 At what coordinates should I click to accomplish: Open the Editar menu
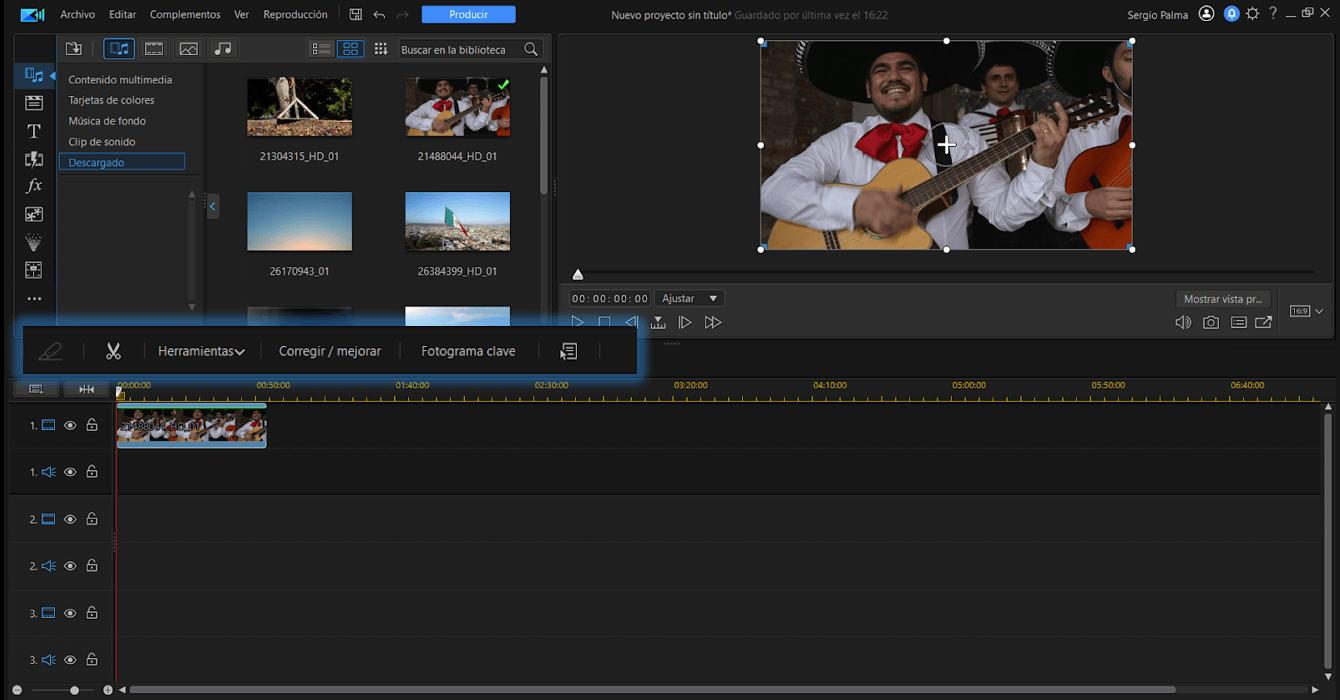pyautogui.click(x=122, y=15)
